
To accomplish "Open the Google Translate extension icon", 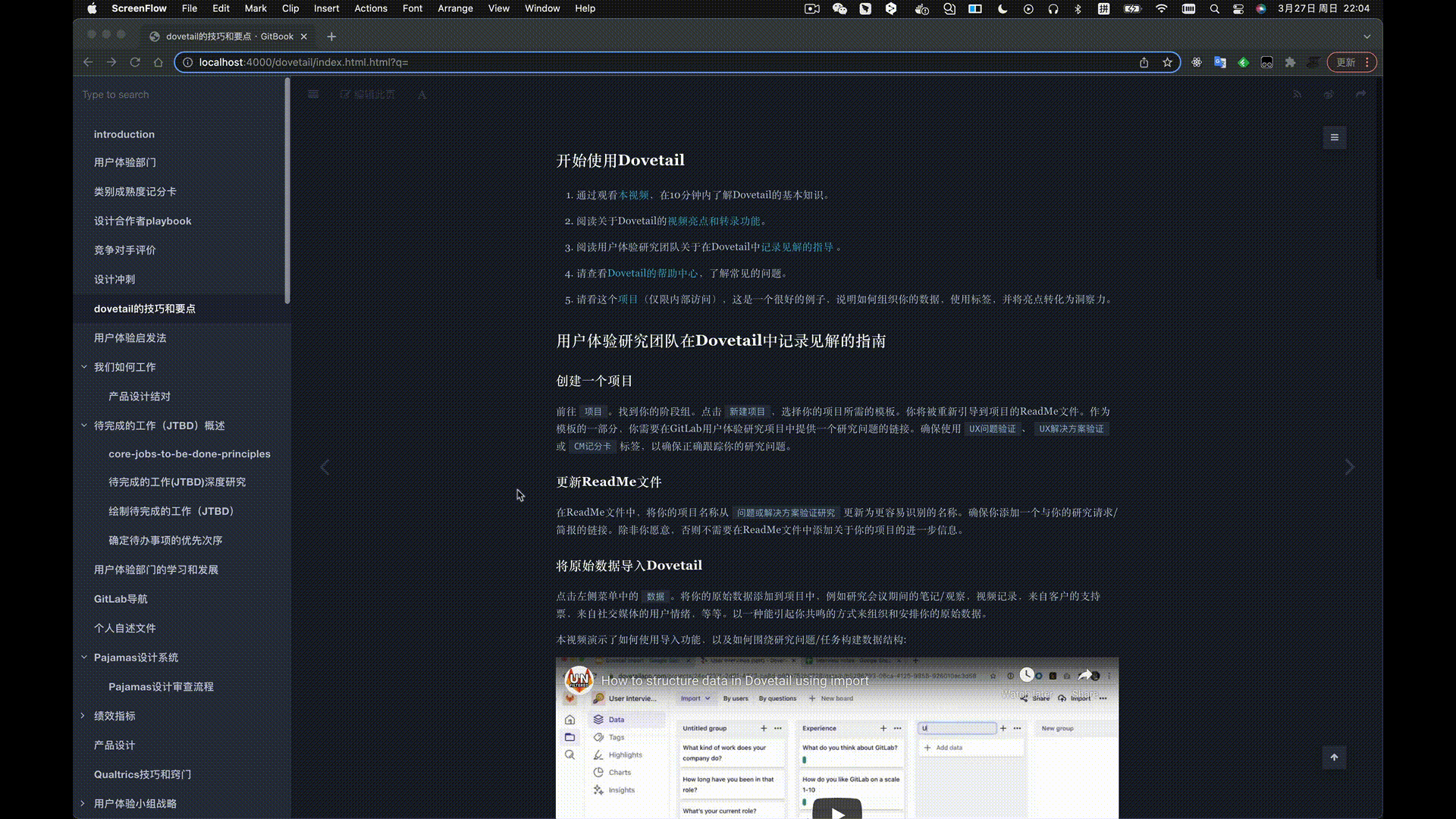I will [1220, 62].
